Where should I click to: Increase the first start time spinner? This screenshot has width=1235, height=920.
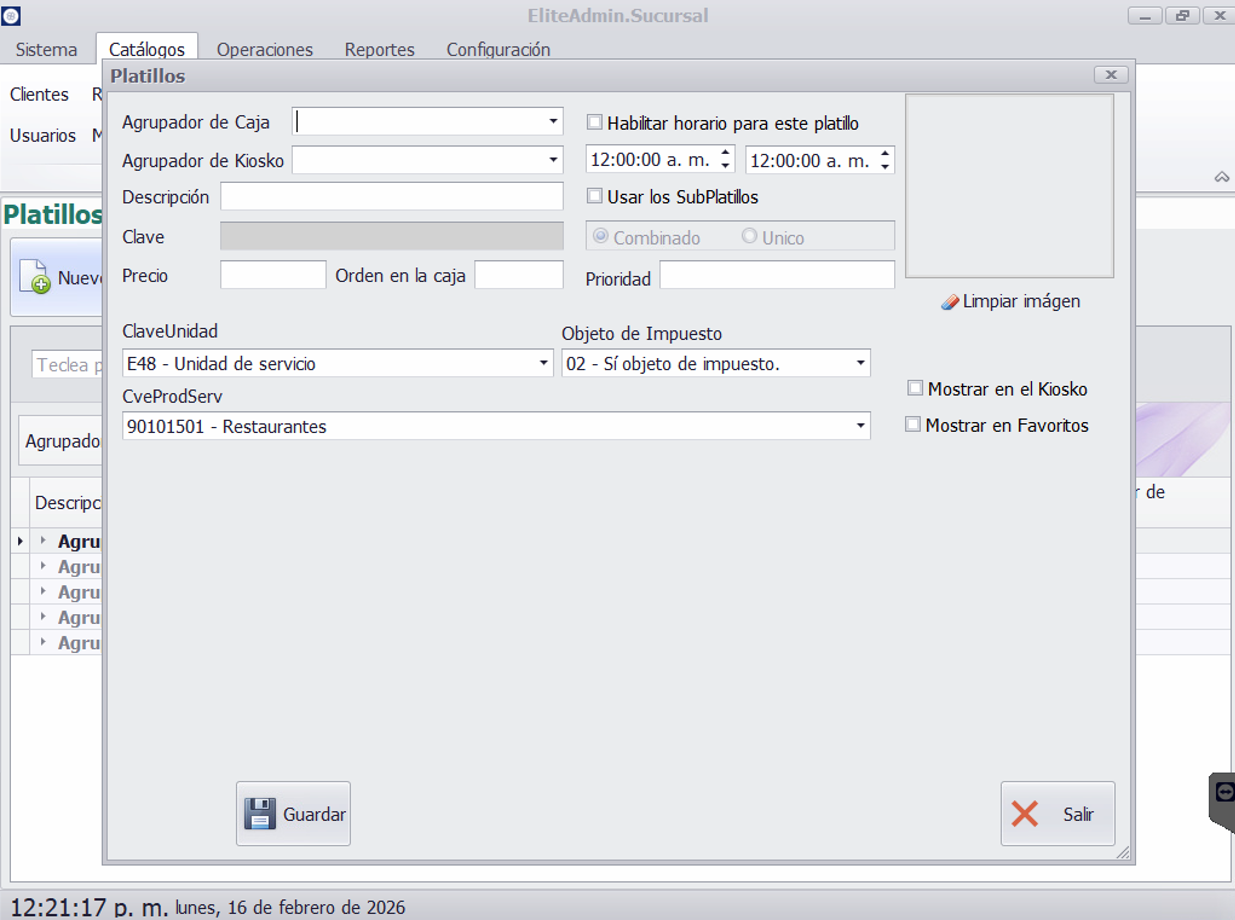[x=726, y=153]
